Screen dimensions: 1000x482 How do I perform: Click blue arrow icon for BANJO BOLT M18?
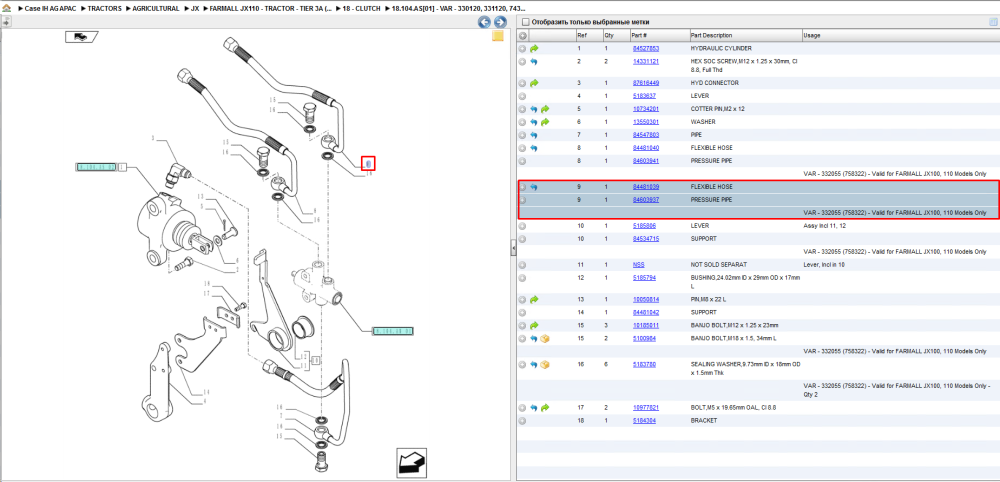pos(534,339)
